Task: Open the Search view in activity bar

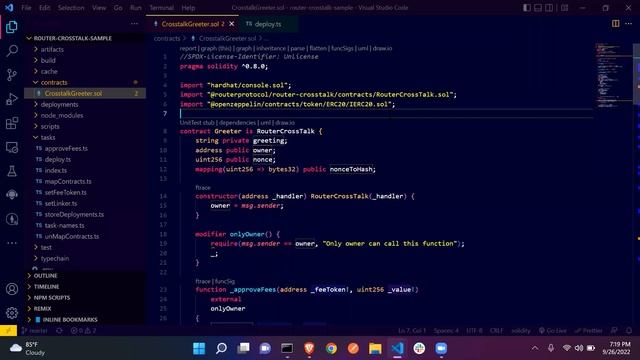Action: pyautogui.click(x=12, y=51)
